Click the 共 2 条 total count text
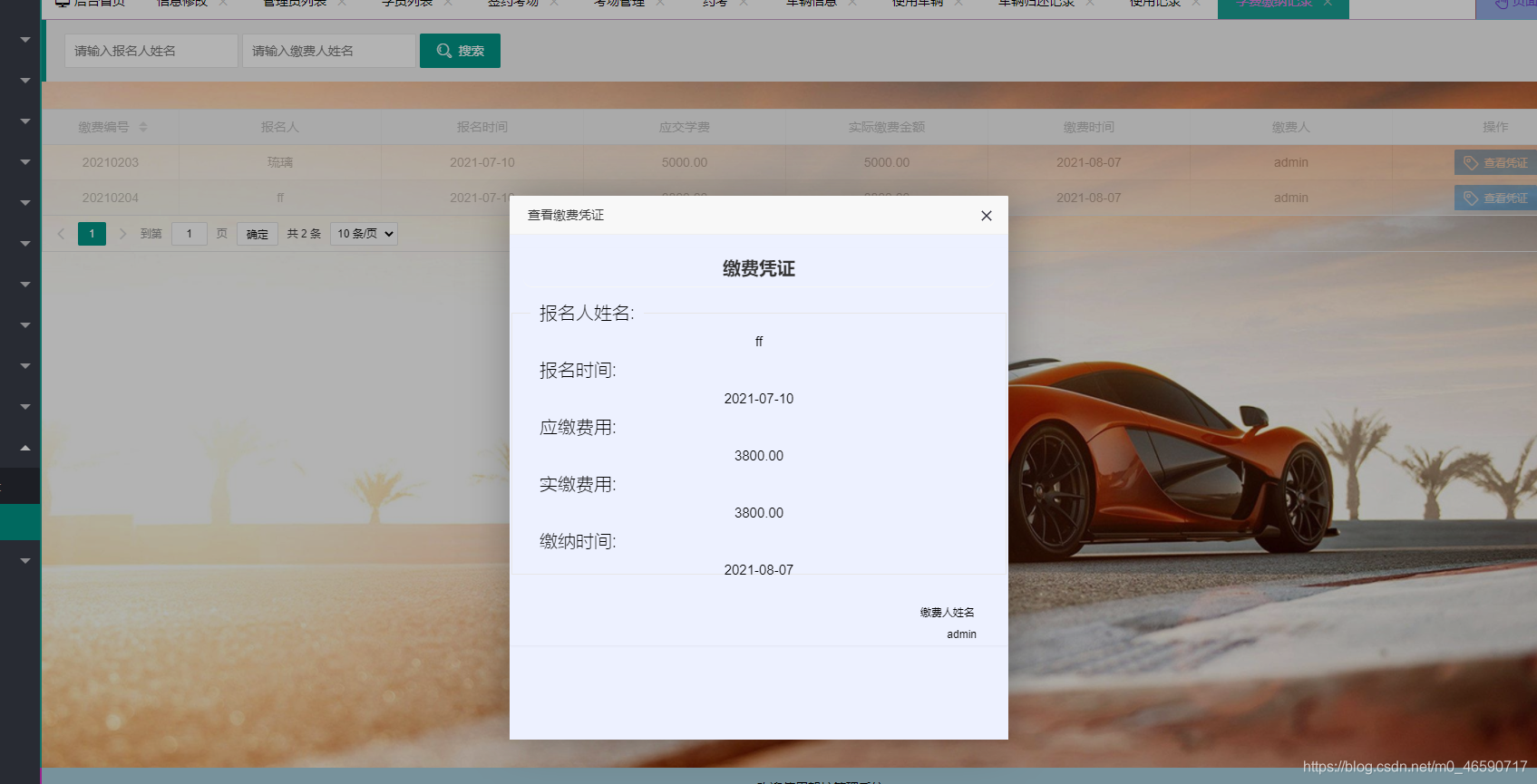1537x784 pixels. tap(304, 234)
